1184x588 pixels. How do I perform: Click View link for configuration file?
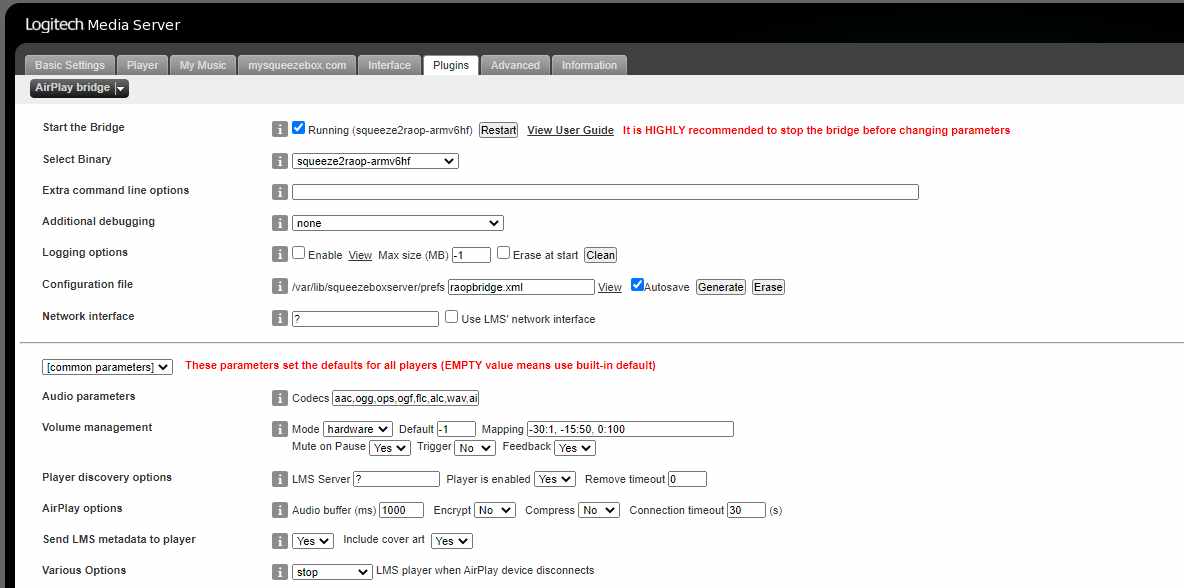[x=610, y=287]
